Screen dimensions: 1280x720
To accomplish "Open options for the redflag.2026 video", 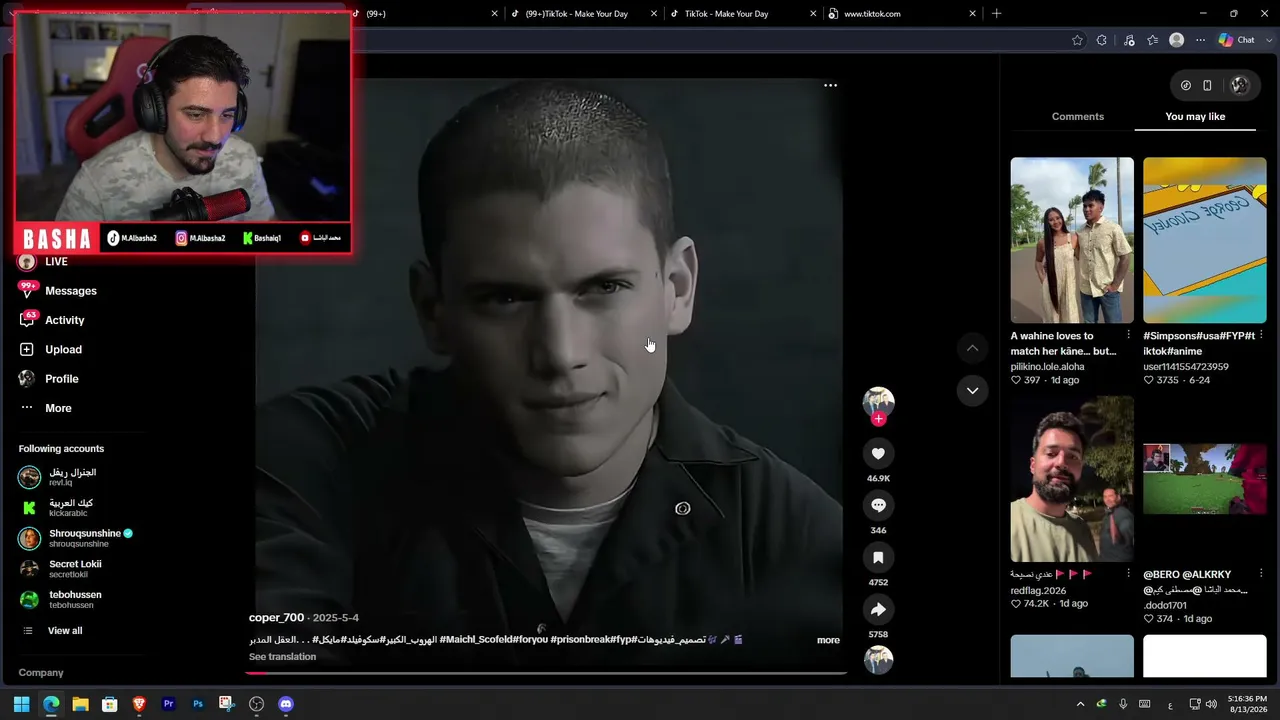I will coord(1129,574).
